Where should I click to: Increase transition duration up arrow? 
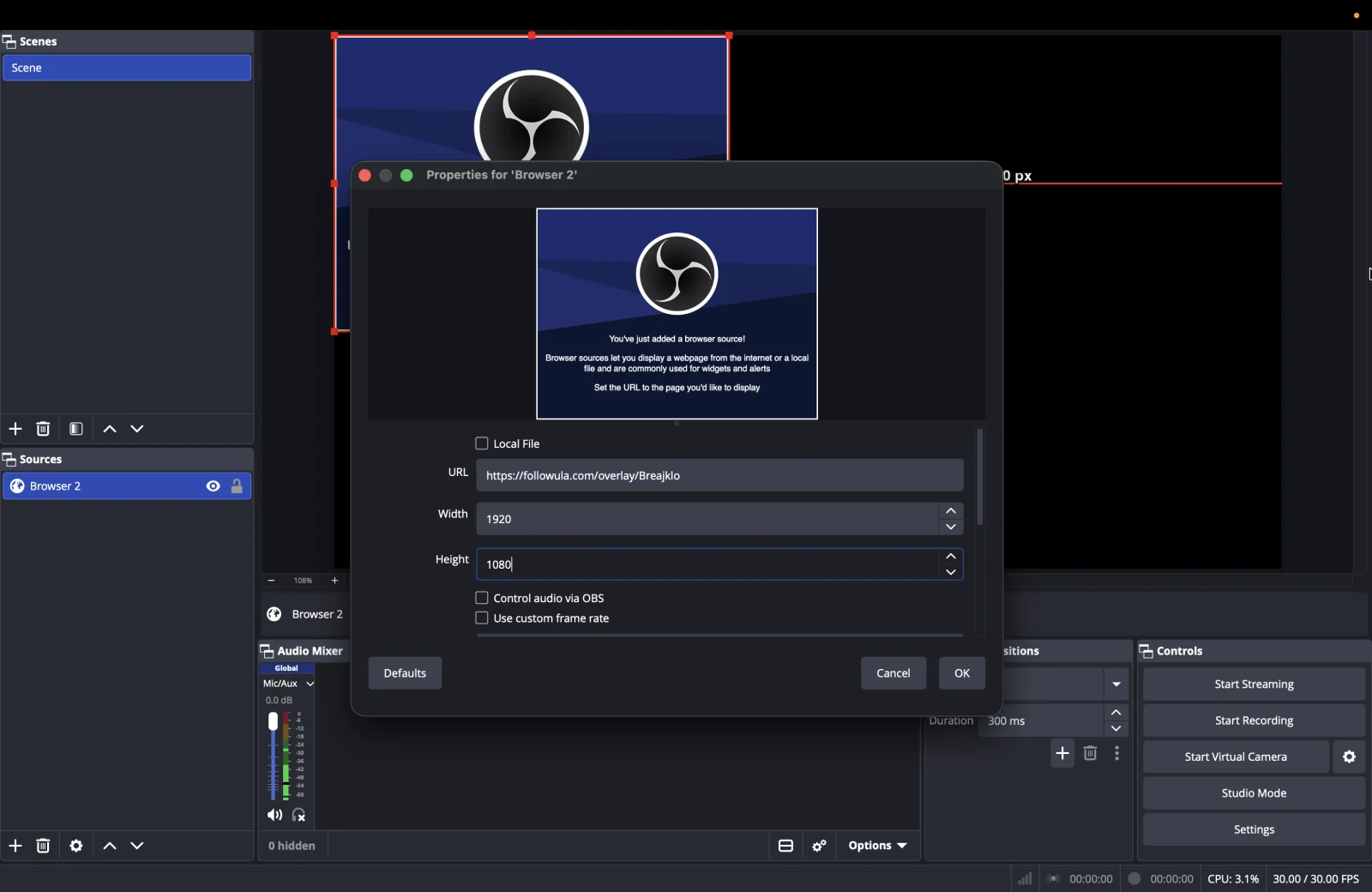(x=1116, y=713)
